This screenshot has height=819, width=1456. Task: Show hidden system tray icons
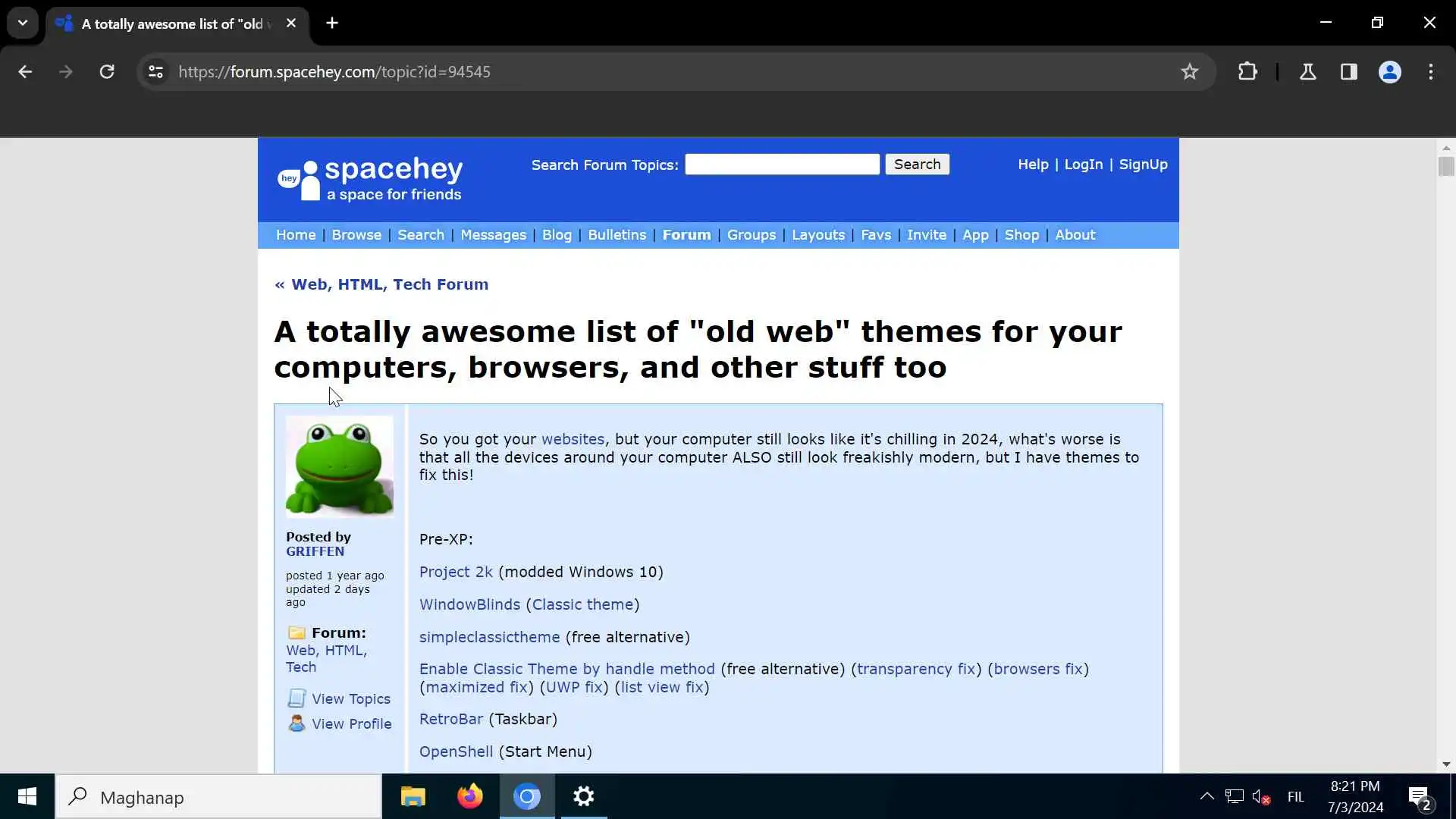[x=1206, y=796]
